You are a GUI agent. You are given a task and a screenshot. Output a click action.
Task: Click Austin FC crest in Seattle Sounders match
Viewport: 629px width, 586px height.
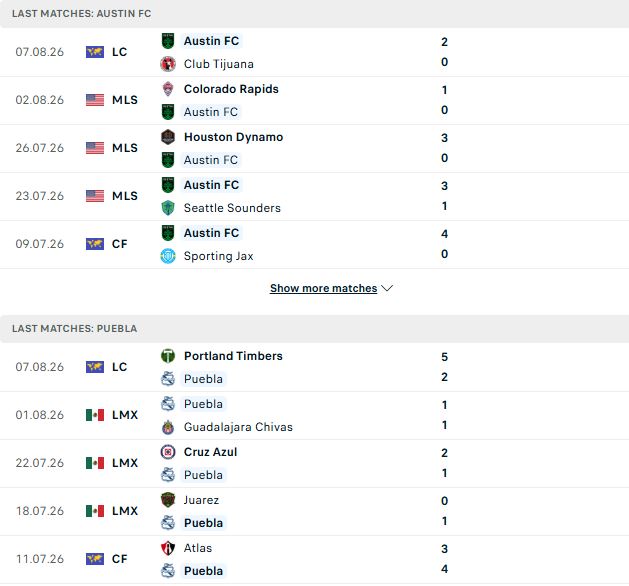click(x=168, y=185)
